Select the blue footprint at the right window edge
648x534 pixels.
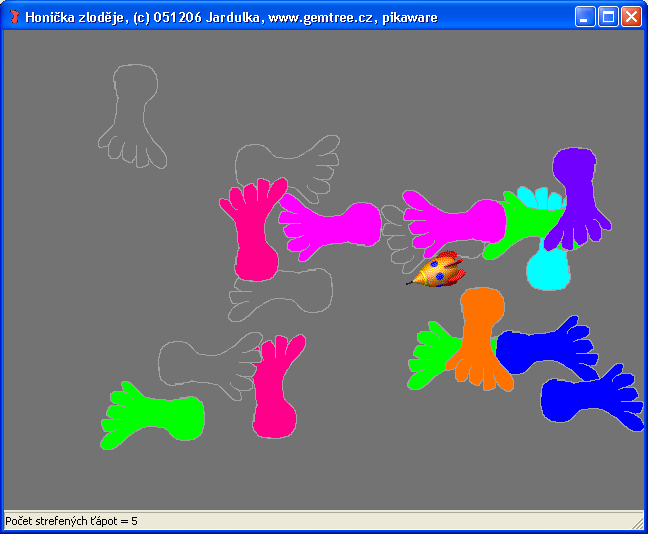[590, 400]
